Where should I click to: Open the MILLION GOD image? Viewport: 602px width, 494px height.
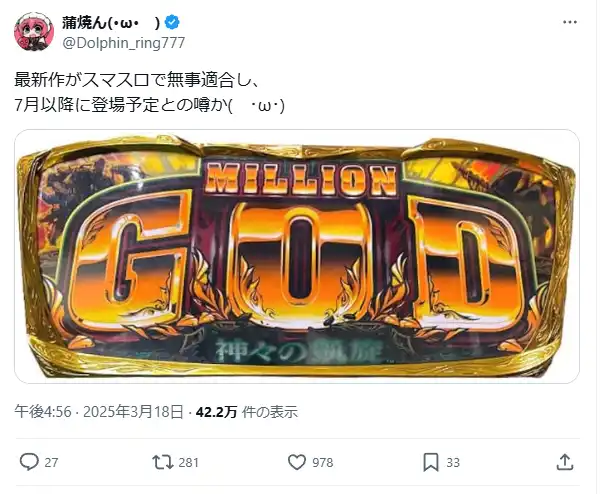click(297, 256)
